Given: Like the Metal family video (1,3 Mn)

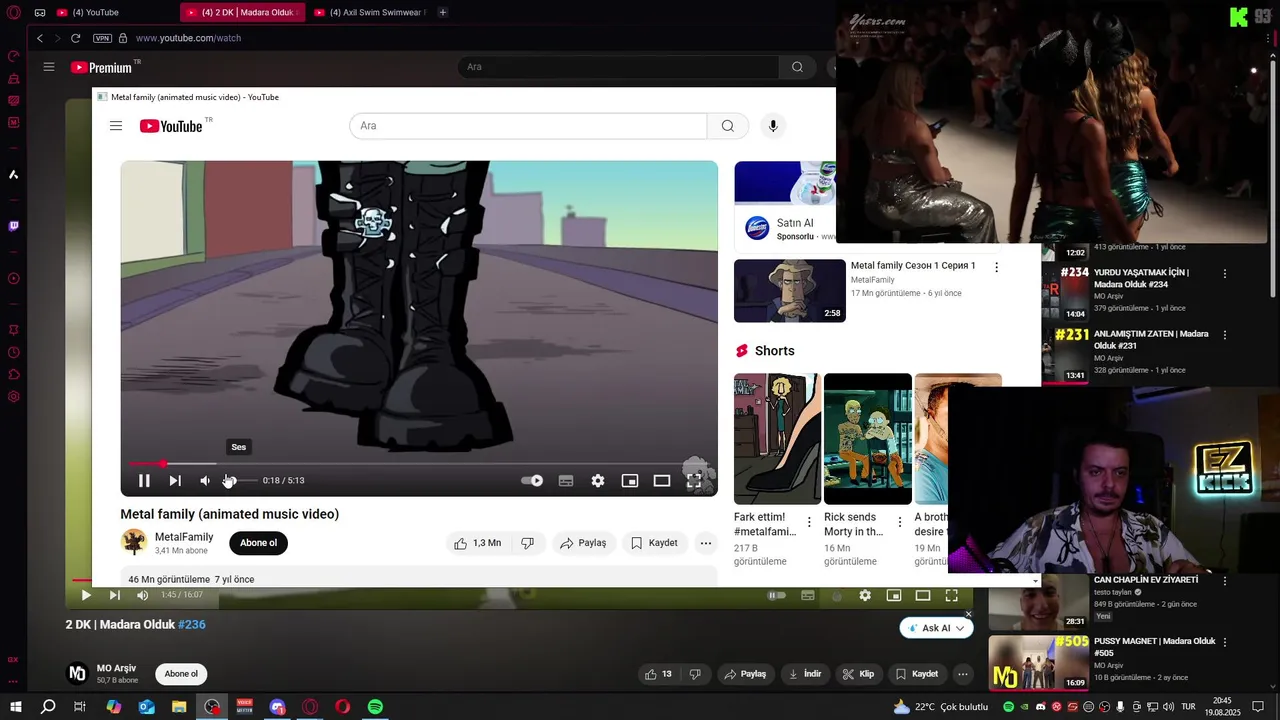Looking at the screenshot, I should [477, 543].
